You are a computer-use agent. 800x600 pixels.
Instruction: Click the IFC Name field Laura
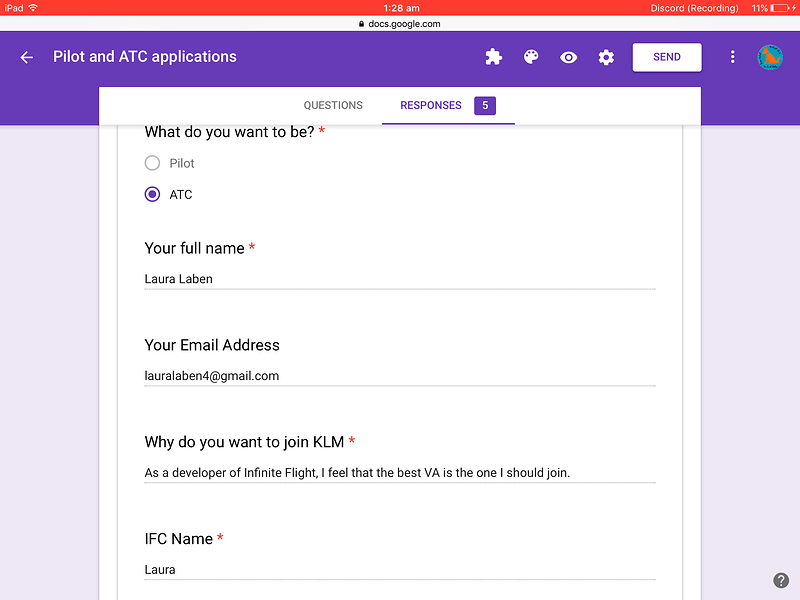click(x=400, y=570)
